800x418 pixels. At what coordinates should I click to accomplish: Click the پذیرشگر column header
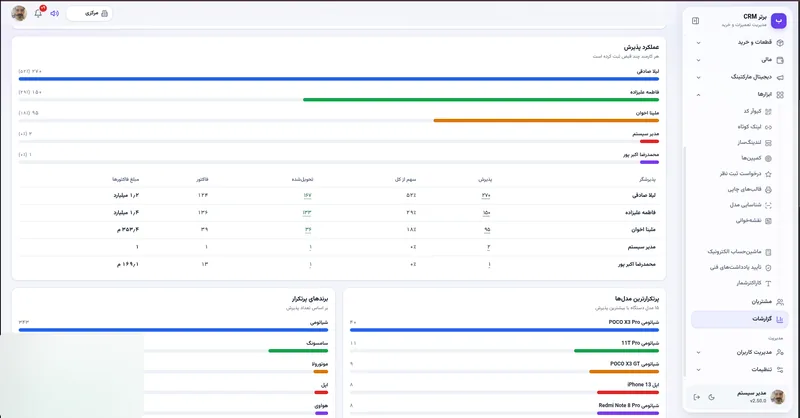pos(647,180)
